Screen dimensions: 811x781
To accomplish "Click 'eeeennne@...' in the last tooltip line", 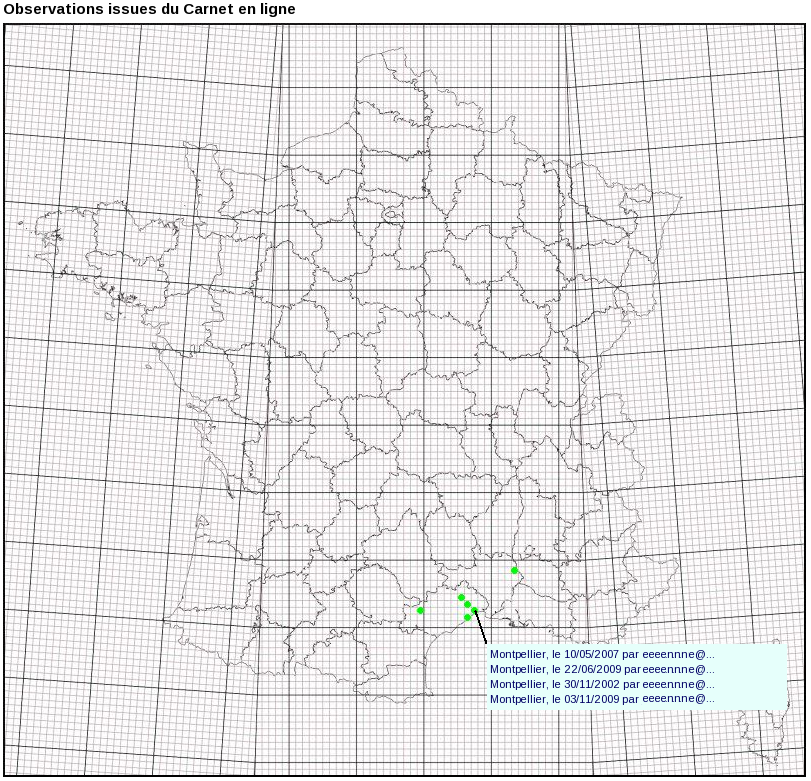I will (x=678, y=699).
